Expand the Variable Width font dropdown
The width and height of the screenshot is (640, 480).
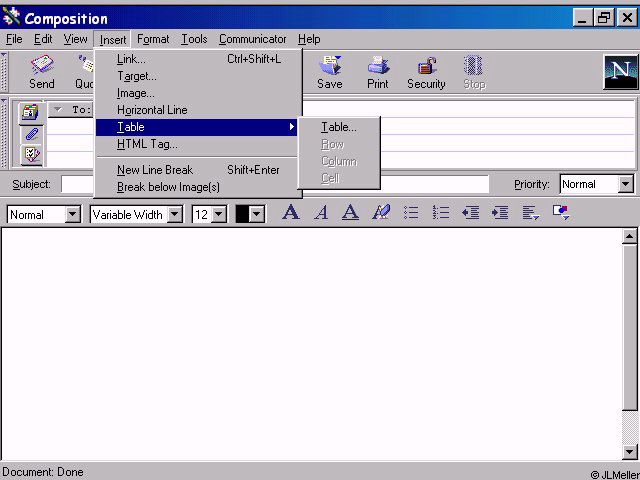175,214
